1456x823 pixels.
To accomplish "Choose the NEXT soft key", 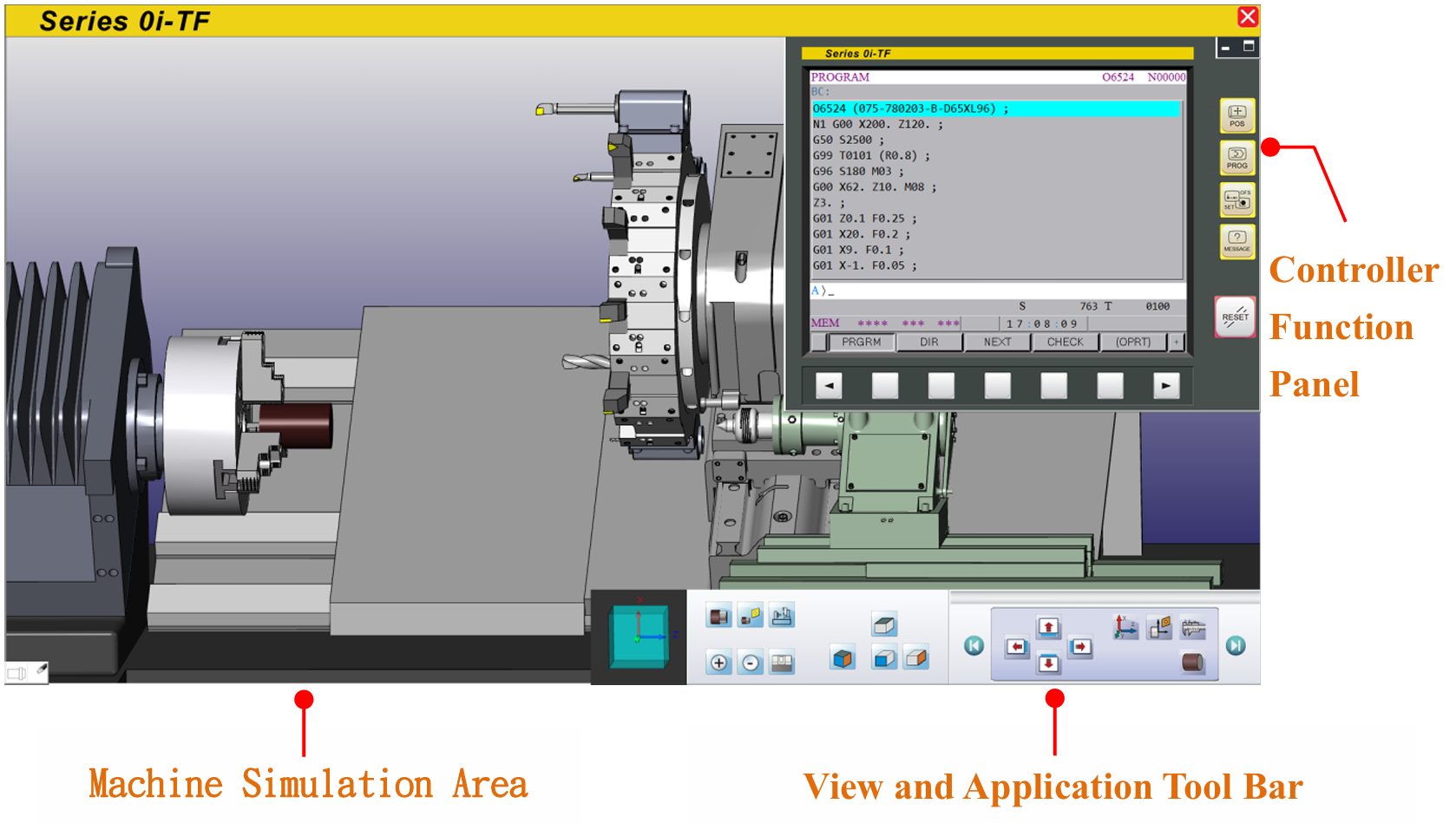I will pos(997,343).
